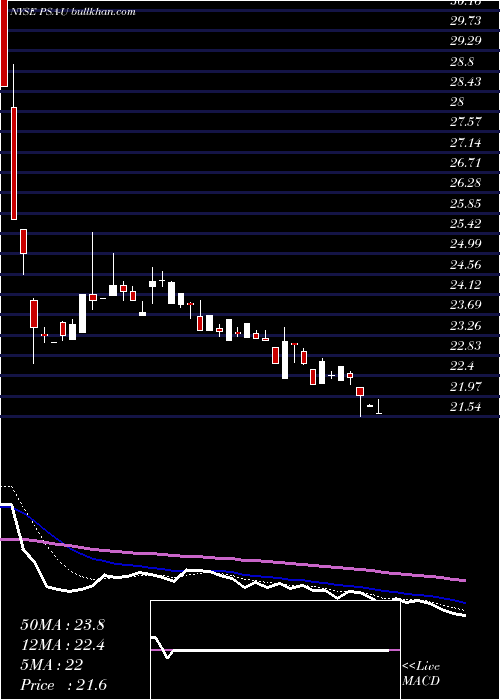Select the 28.8 price axis label

pyautogui.click(x=463, y=62)
